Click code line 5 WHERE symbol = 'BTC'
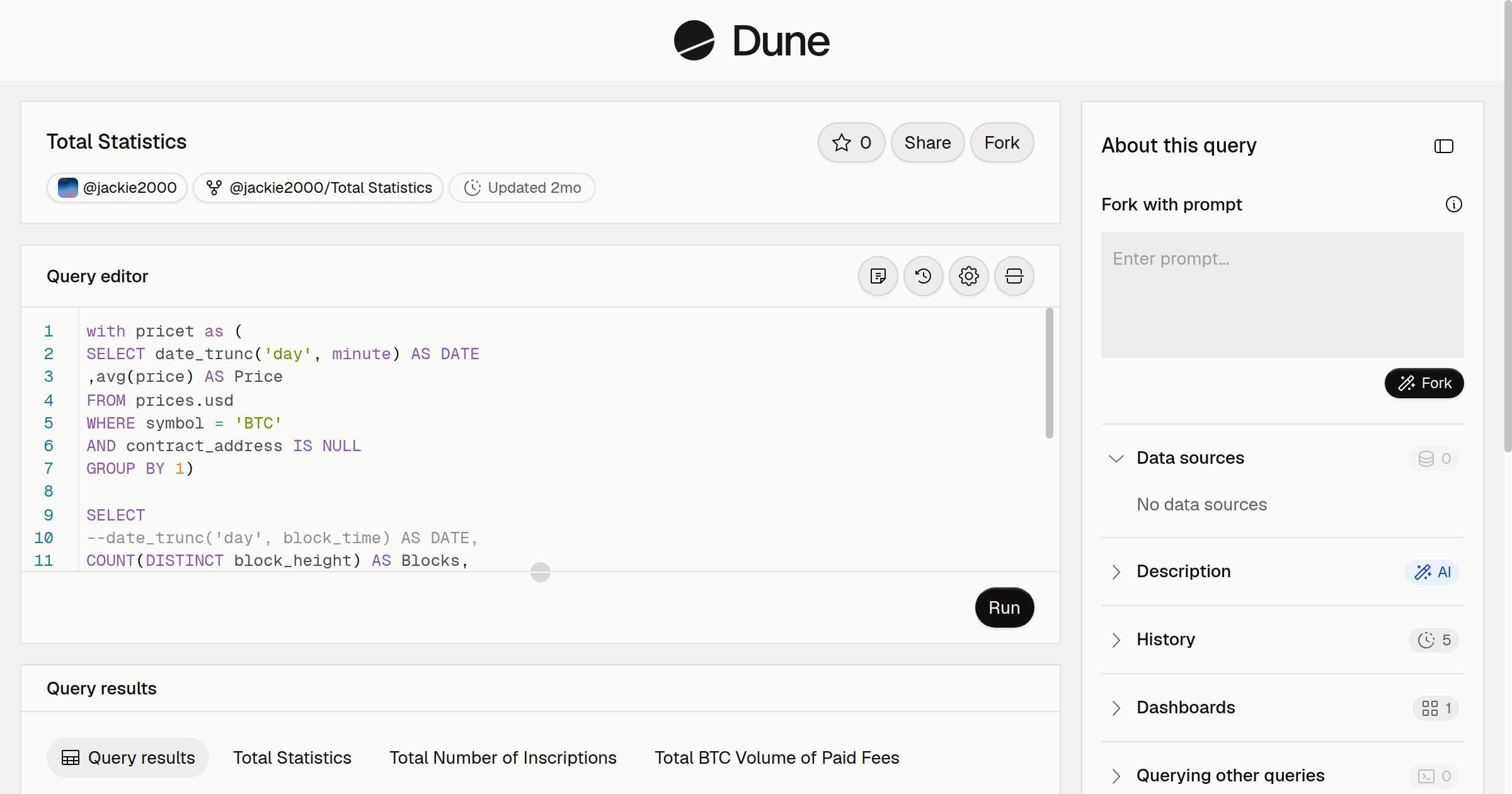 pyautogui.click(x=184, y=423)
